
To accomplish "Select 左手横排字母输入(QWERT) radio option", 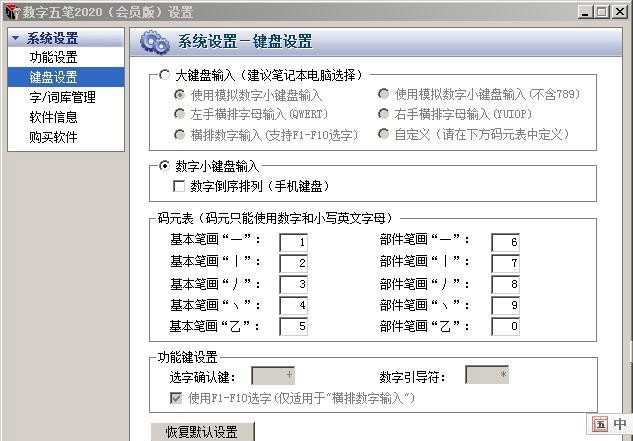I will [179, 114].
